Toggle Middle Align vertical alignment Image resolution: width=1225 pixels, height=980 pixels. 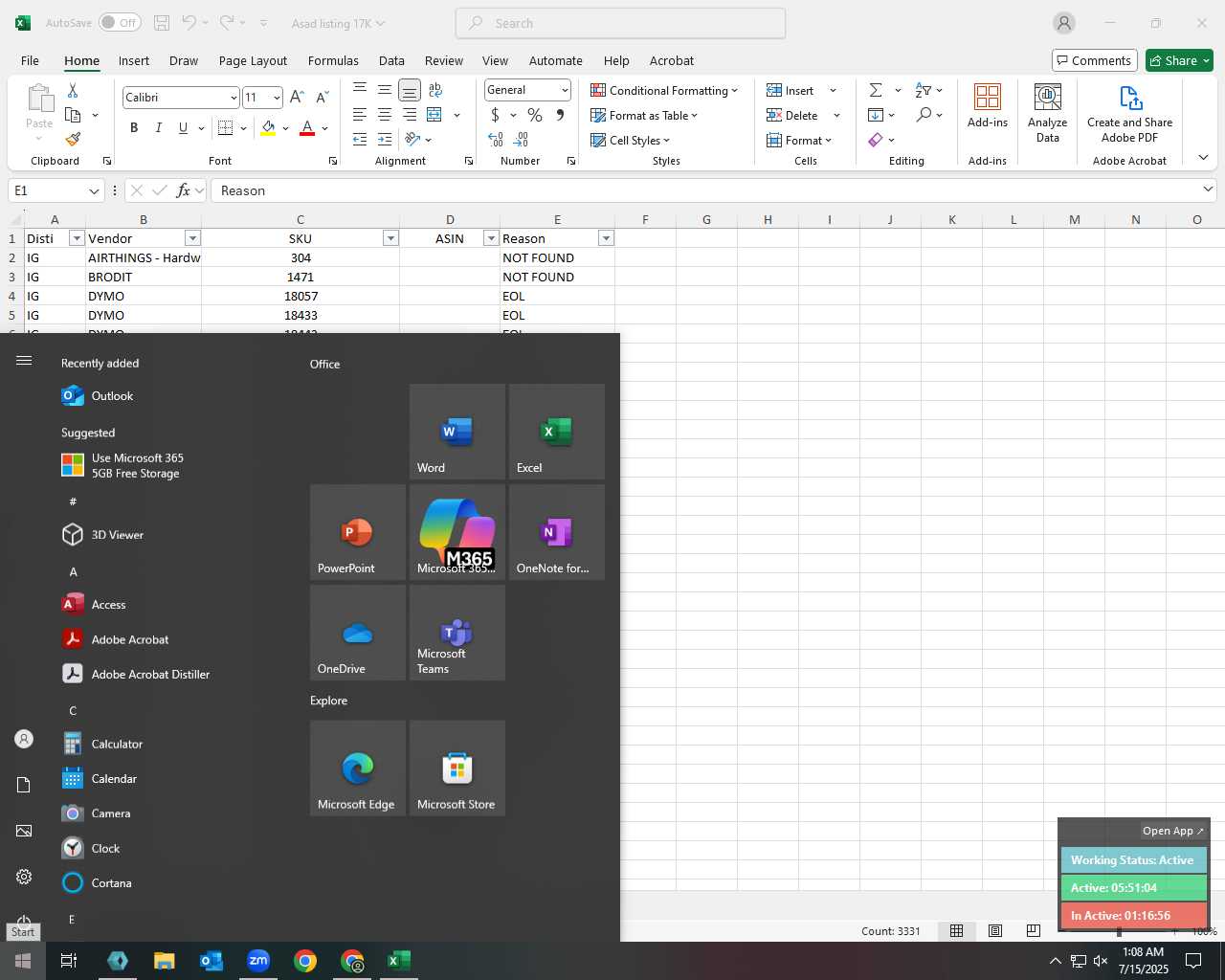(385, 90)
